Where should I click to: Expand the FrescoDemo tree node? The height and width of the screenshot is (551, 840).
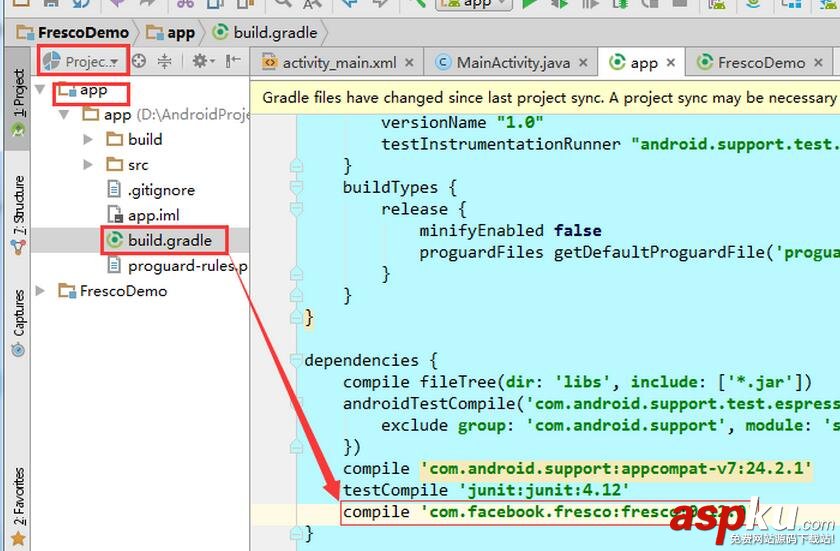click(41, 291)
